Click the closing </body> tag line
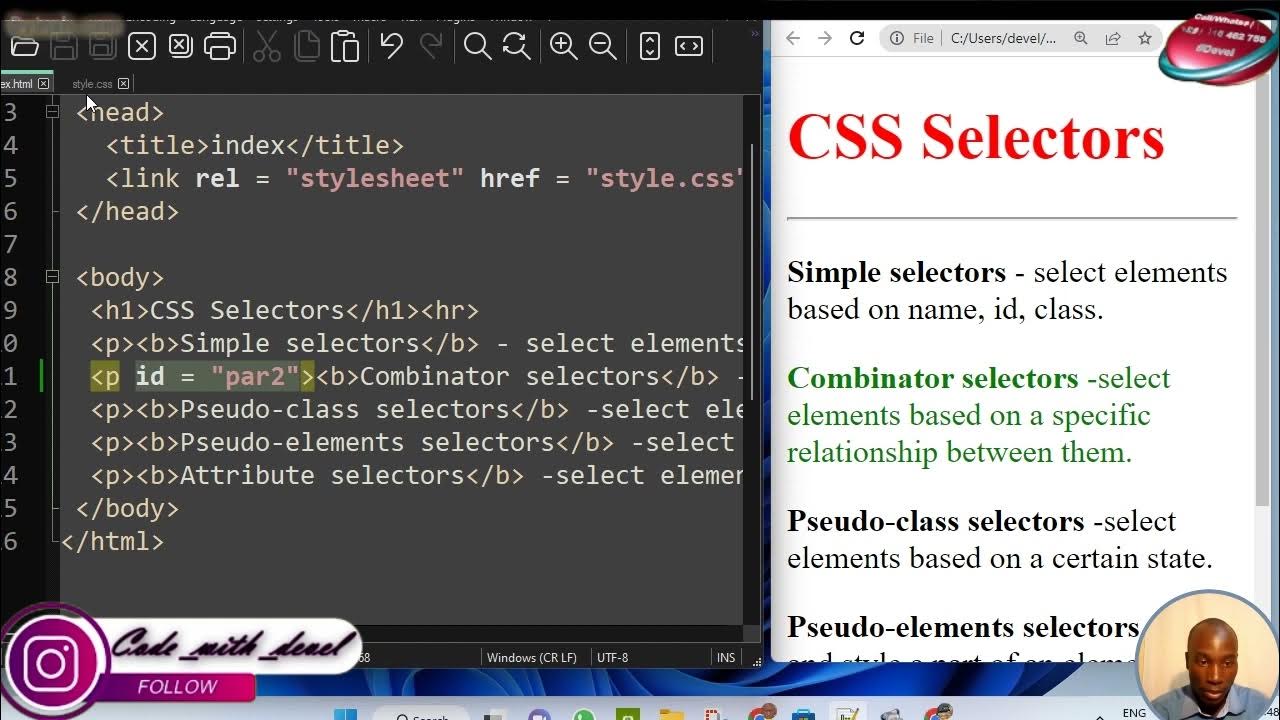Viewport: 1280px width, 720px height. [127, 508]
